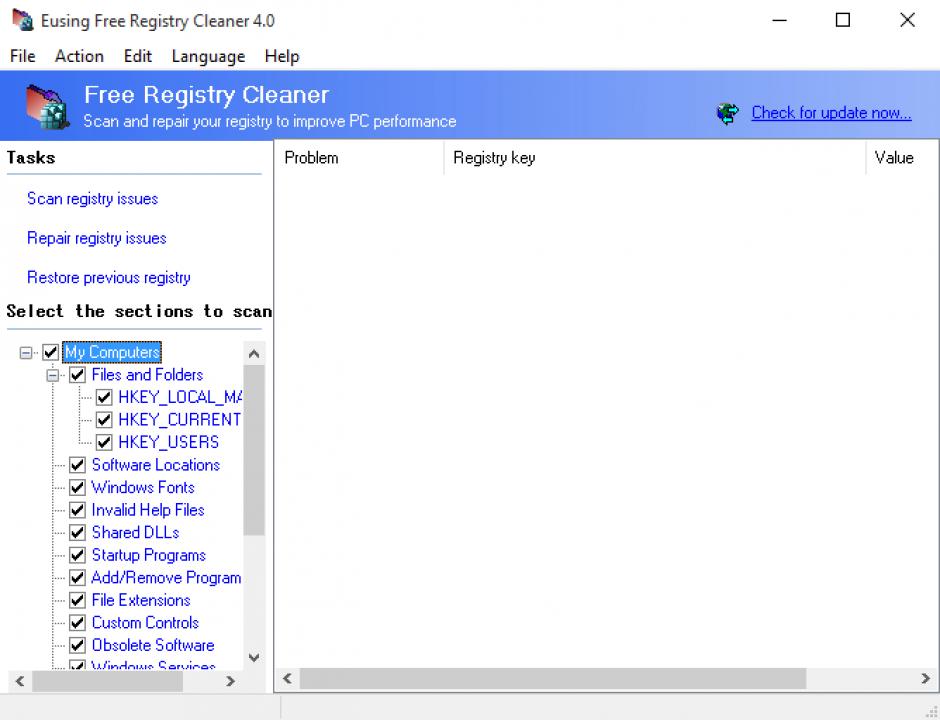Click the Registry Cleaner logo icon in banner

click(x=46, y=106)
